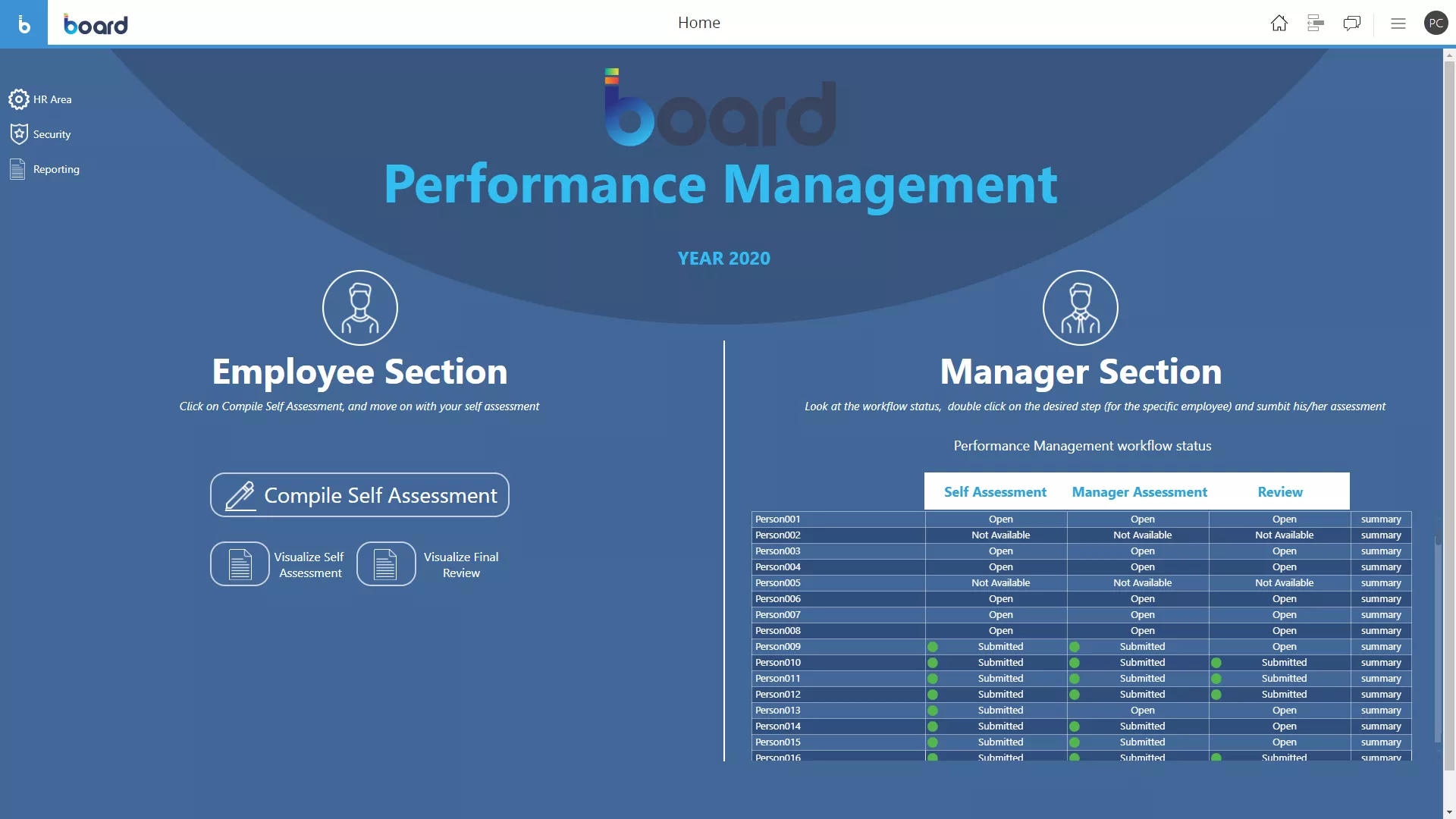Click summary link for Person001

1381,518
